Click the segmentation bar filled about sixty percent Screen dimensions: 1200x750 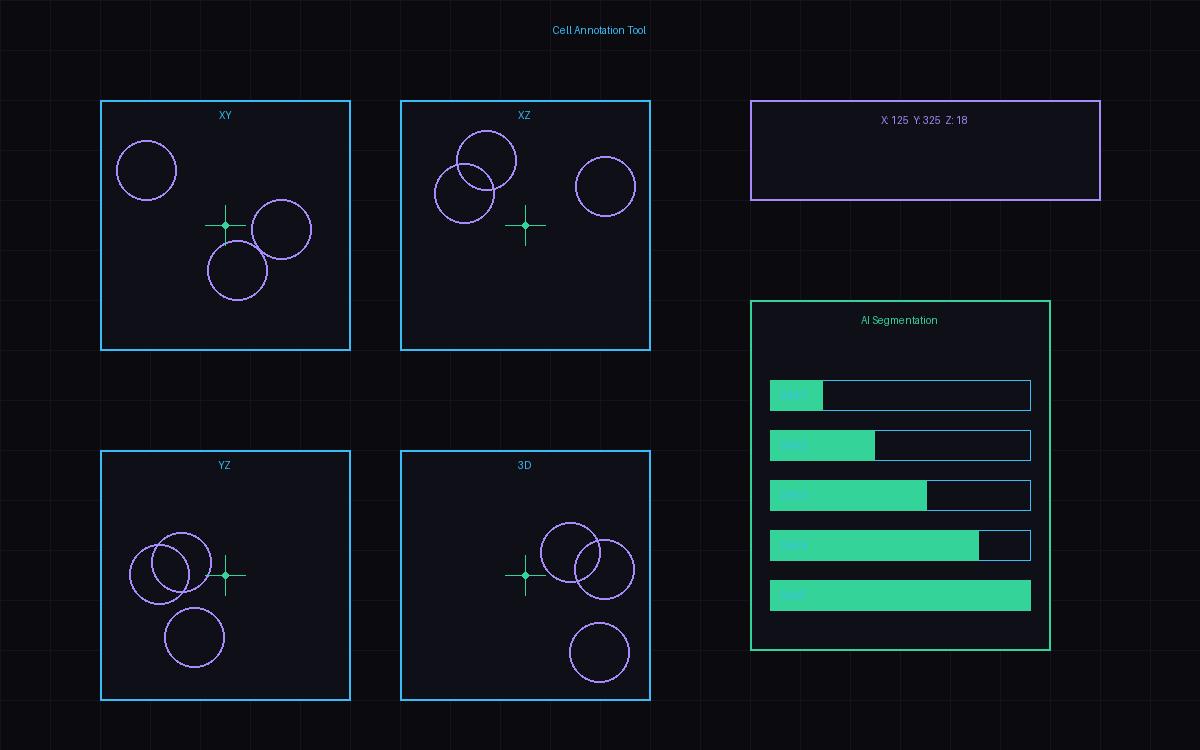tap(900, 495)
